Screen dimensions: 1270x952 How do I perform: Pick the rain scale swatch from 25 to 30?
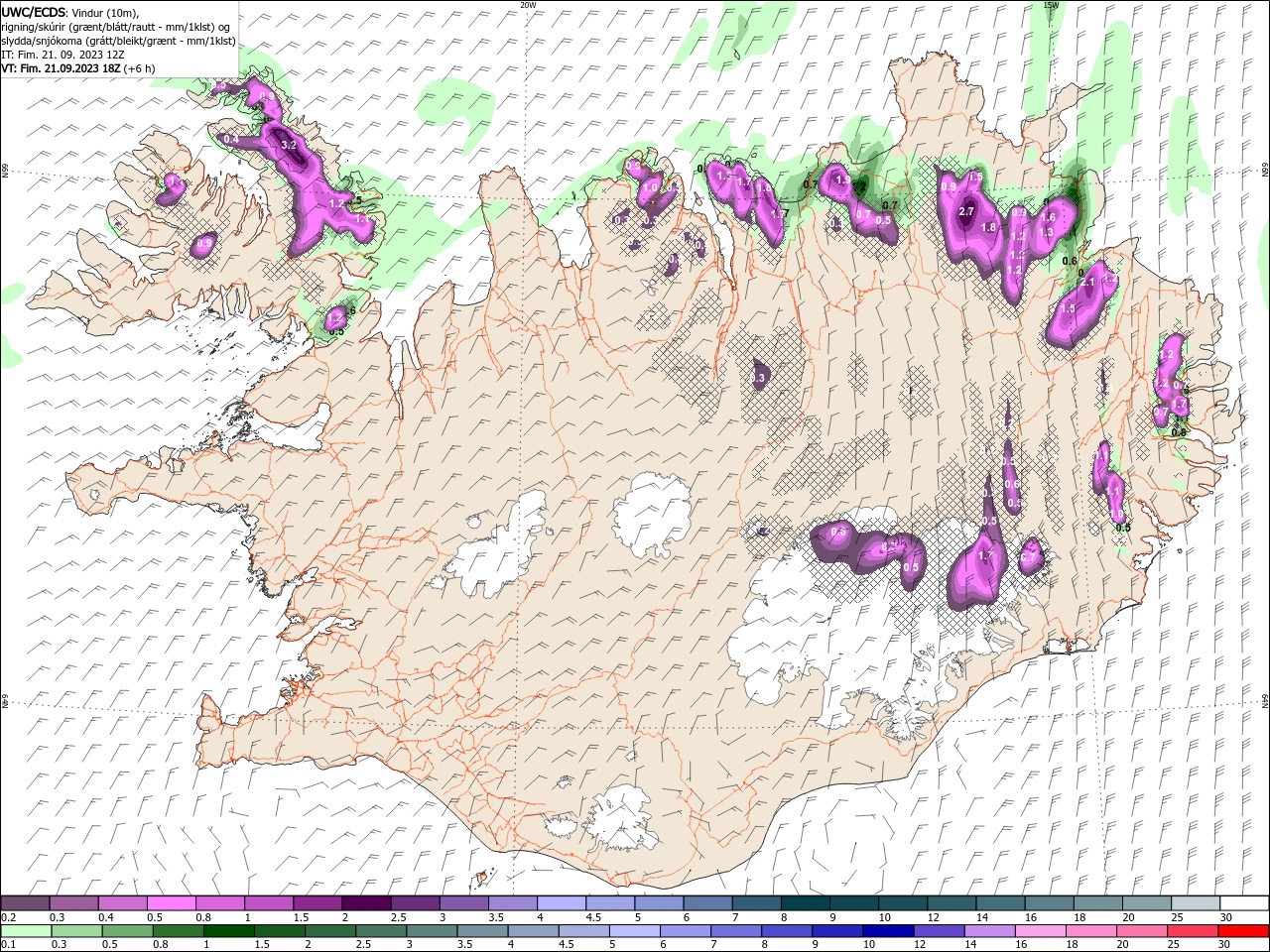pos(1194,931)
